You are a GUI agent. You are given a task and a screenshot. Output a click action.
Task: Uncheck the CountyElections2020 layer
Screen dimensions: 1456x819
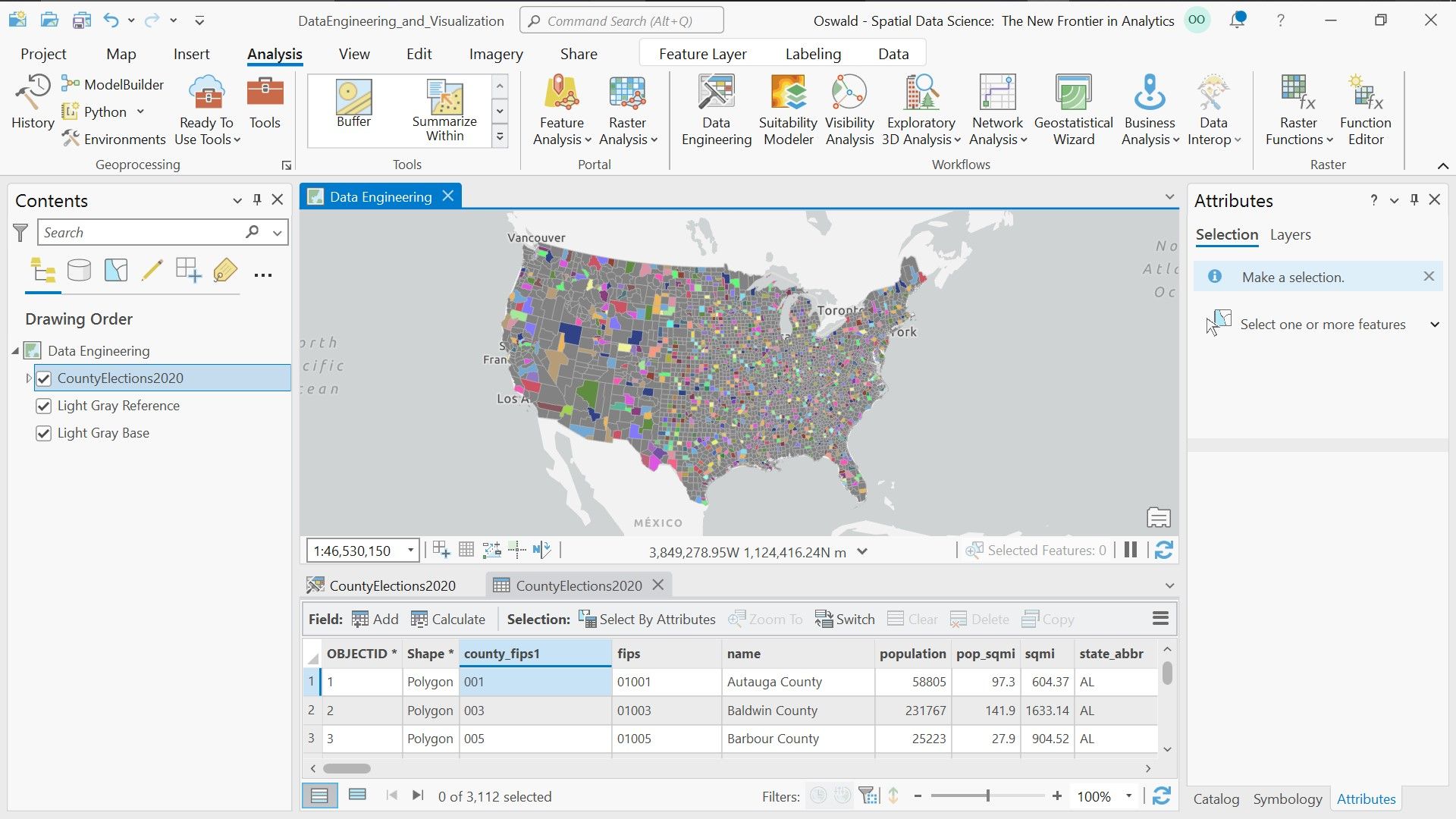coord(44,378)
